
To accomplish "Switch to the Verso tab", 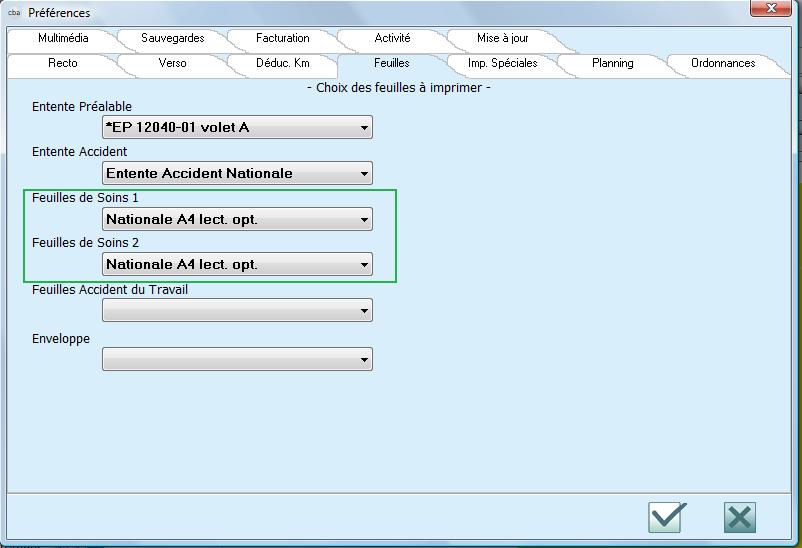I will [172, 63].
